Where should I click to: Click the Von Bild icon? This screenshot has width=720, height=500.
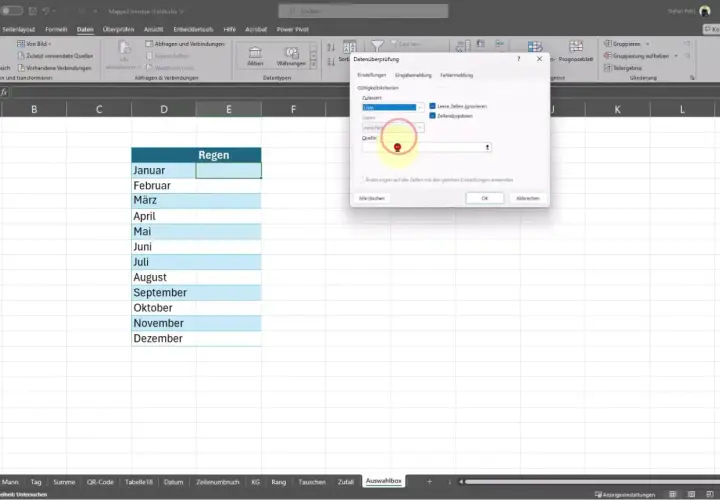point(21,44)
